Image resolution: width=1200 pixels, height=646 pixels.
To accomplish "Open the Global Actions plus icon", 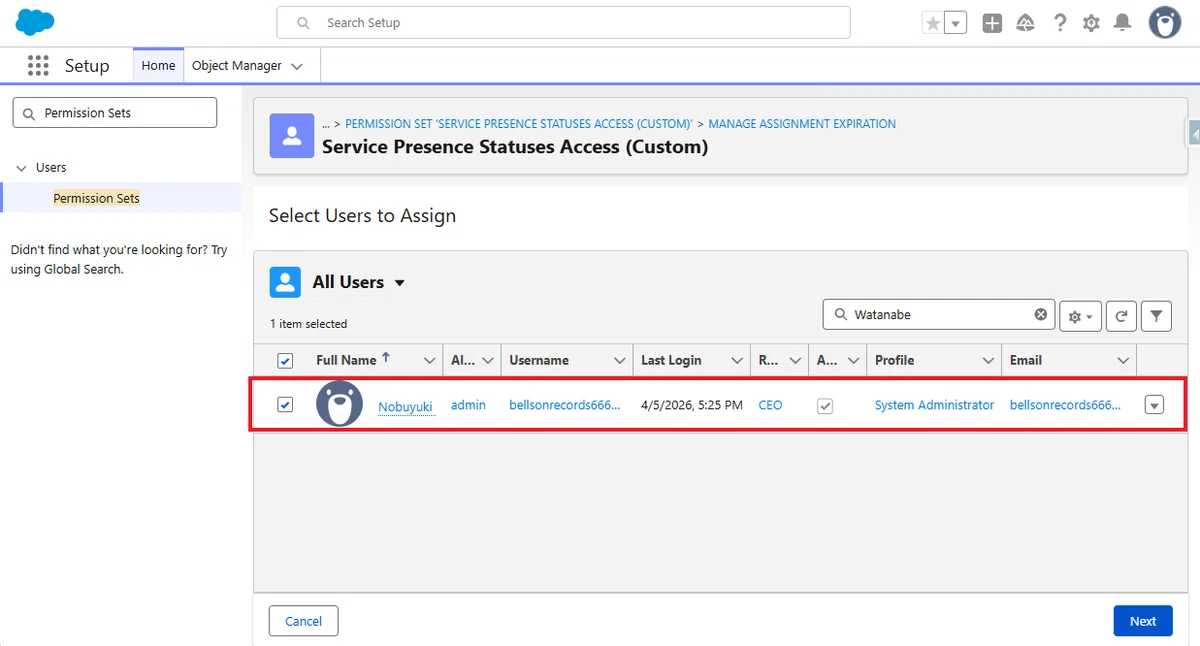I will pyautogui.click(x=992, y=23).
